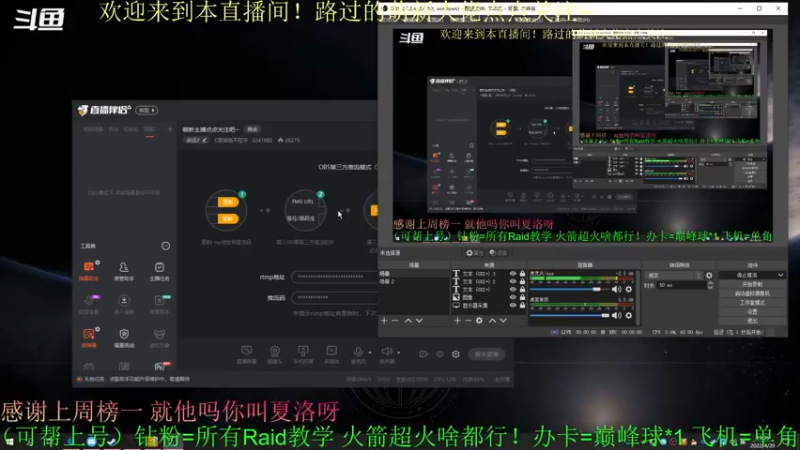Click the stream key field in Douyu

click(x=334, y=297)
